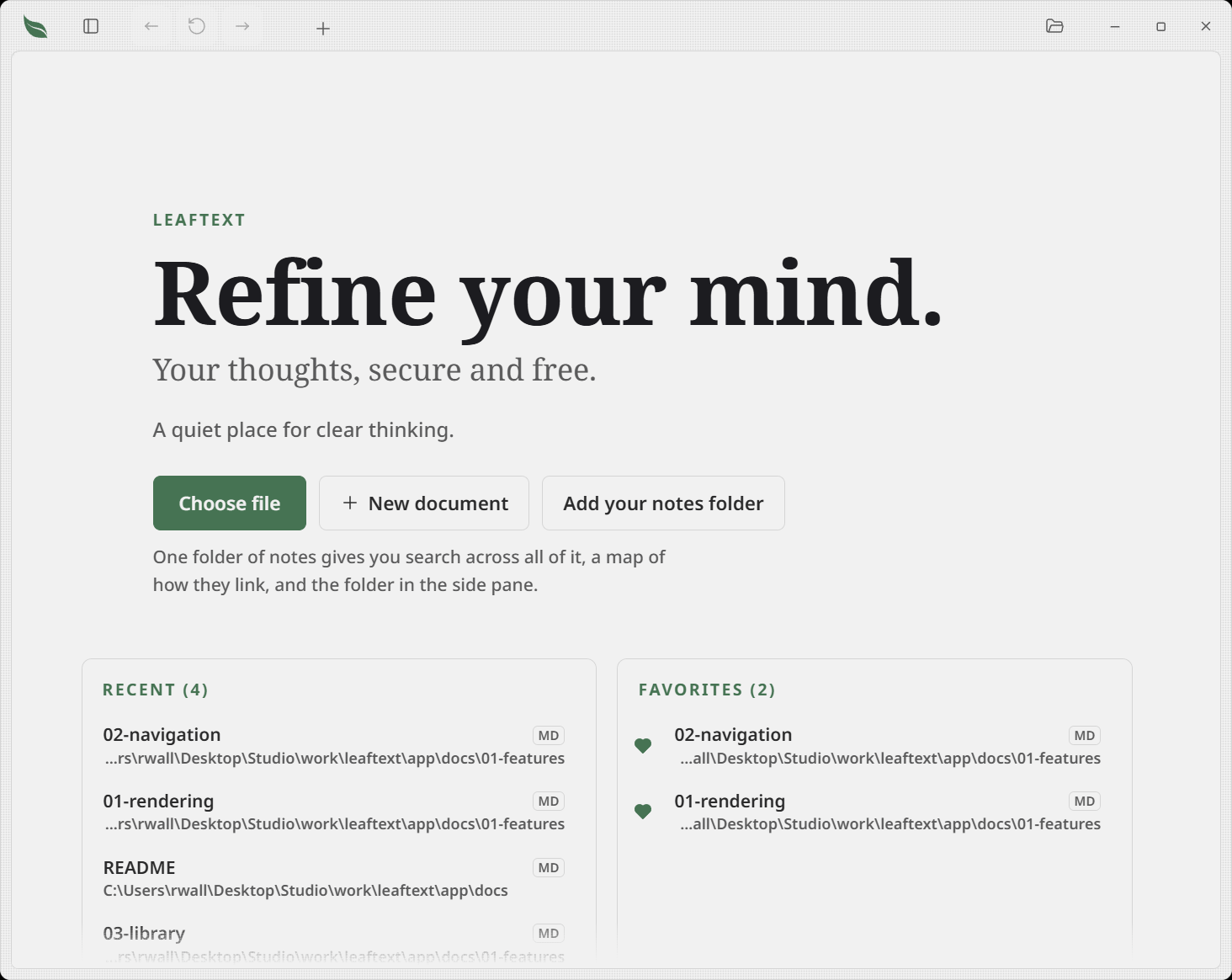The height and width of the screenshot is (980, 1232).
Task: Open 02-navigation from the Recent list
Action: point(334,746)
